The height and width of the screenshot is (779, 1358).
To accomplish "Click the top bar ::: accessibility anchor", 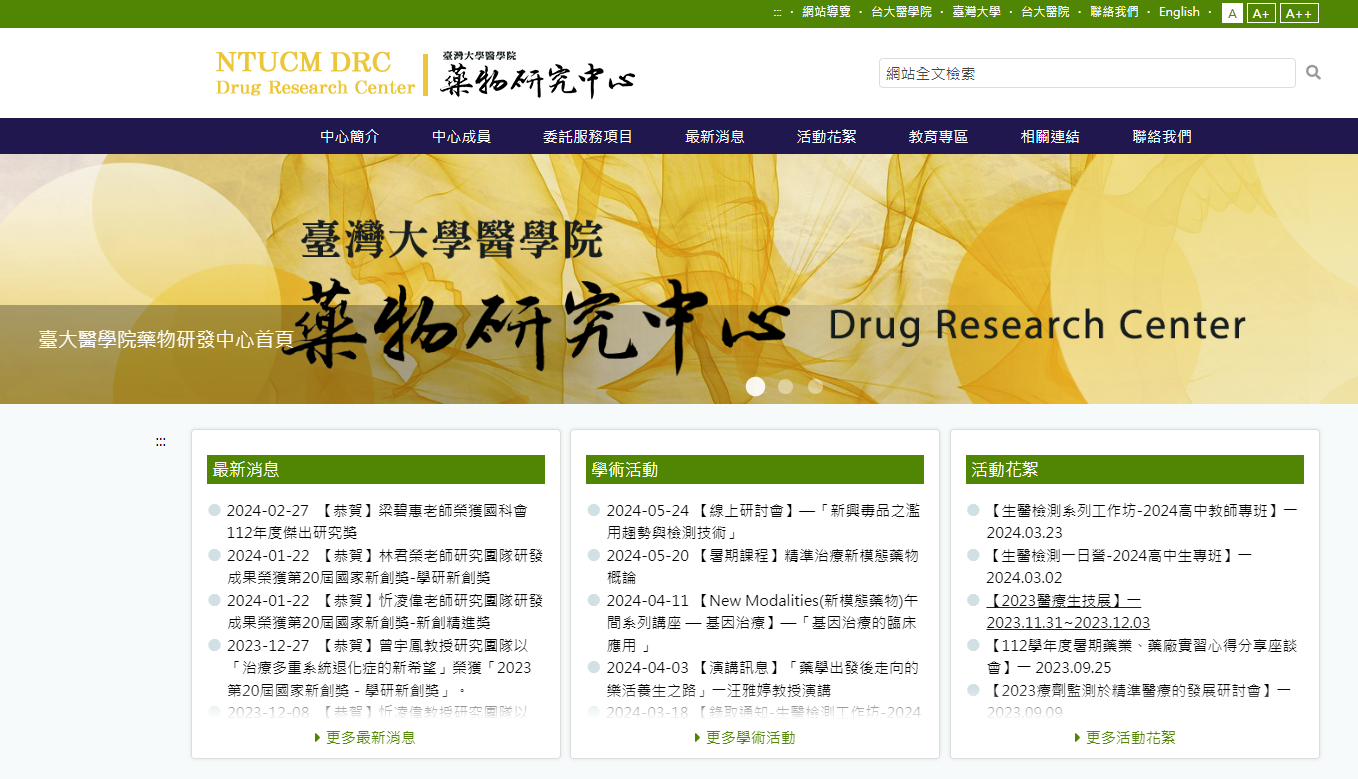I will pos(777,13).
